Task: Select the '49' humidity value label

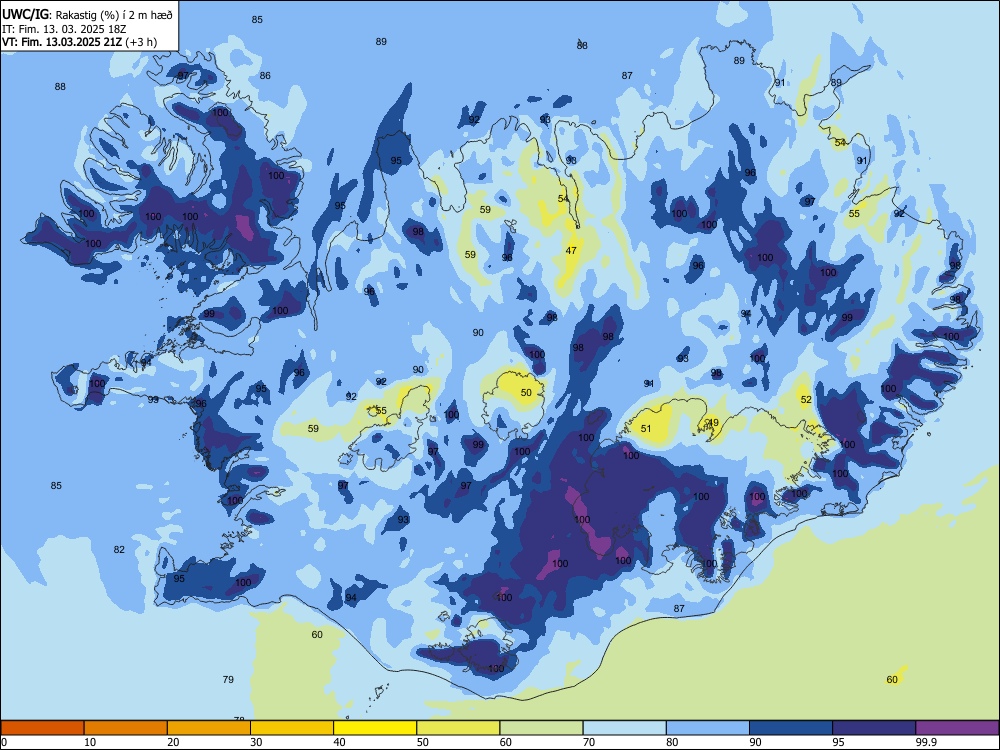Action: click(x=713, y=422)
